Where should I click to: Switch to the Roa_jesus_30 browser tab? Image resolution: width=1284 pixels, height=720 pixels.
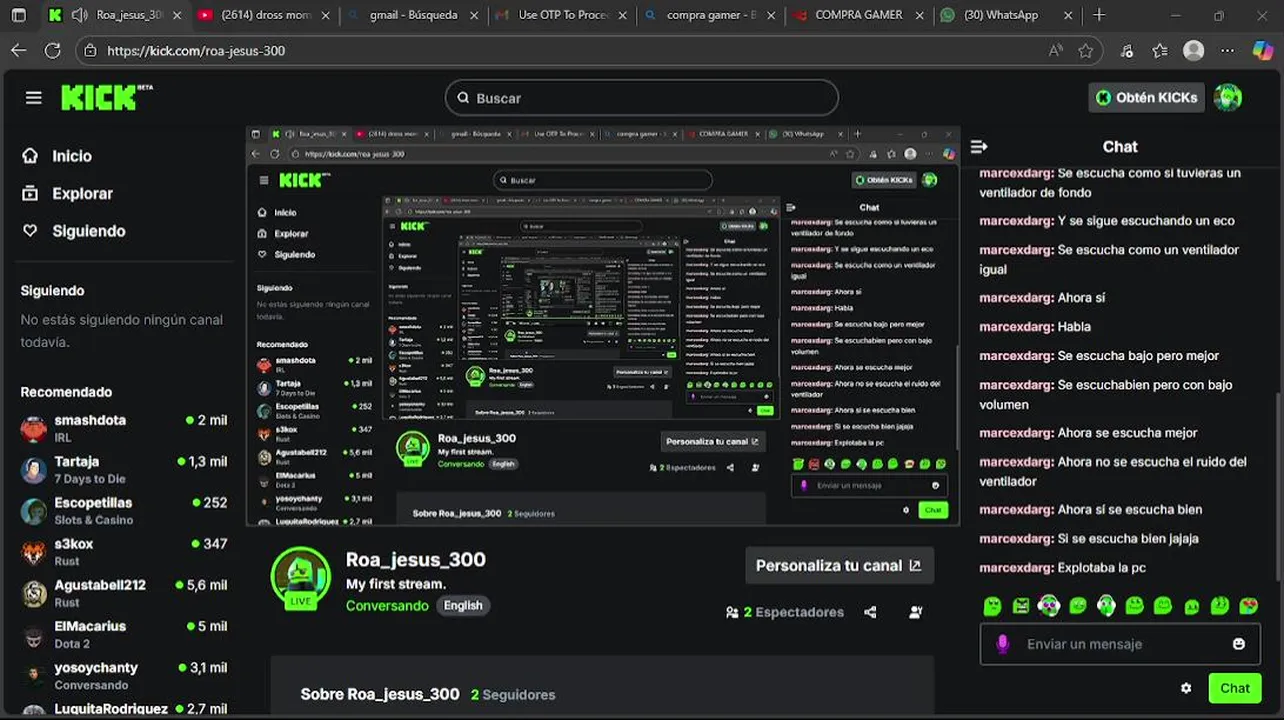pos(117,15)
